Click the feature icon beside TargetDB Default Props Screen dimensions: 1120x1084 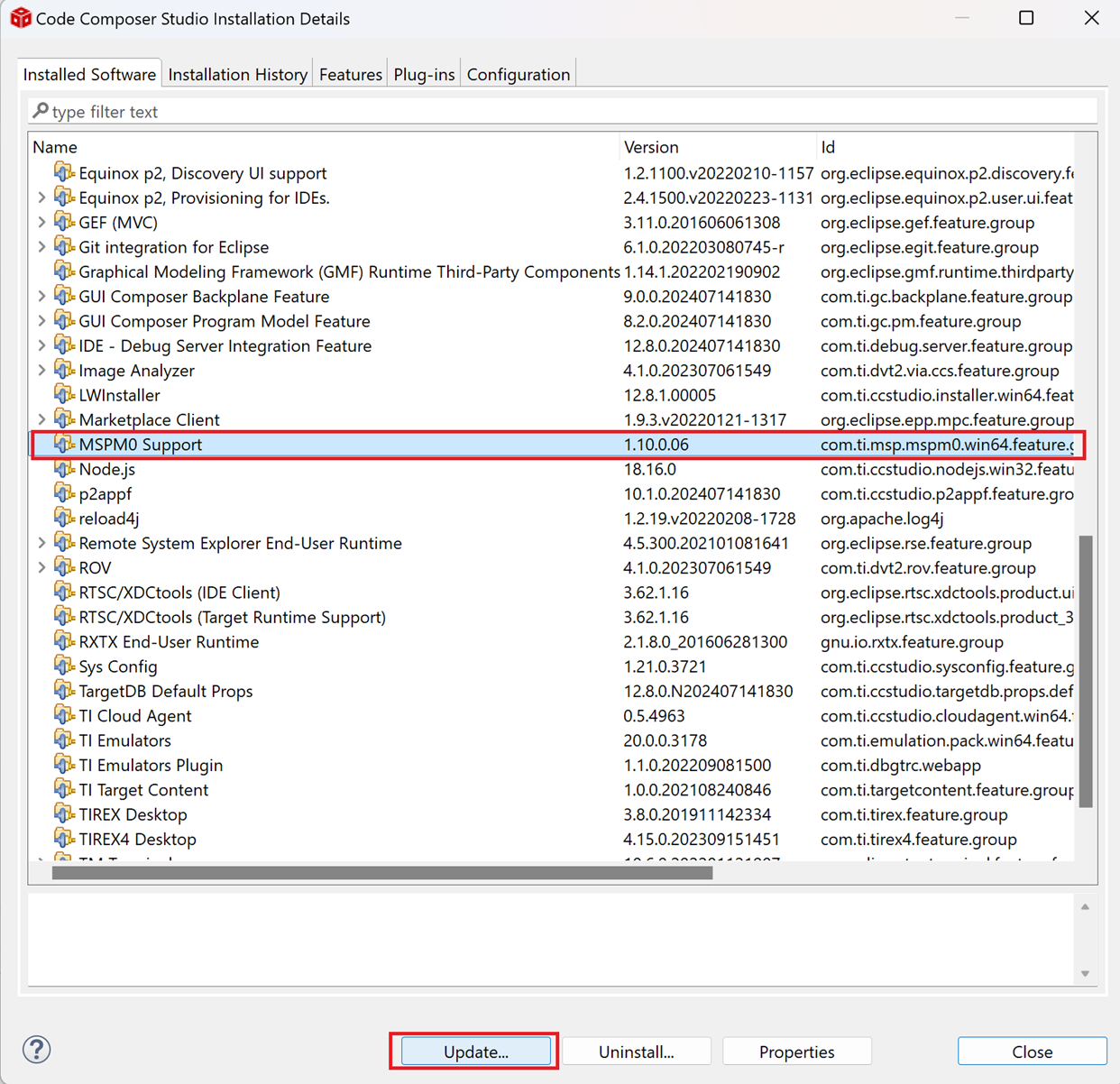64,691
